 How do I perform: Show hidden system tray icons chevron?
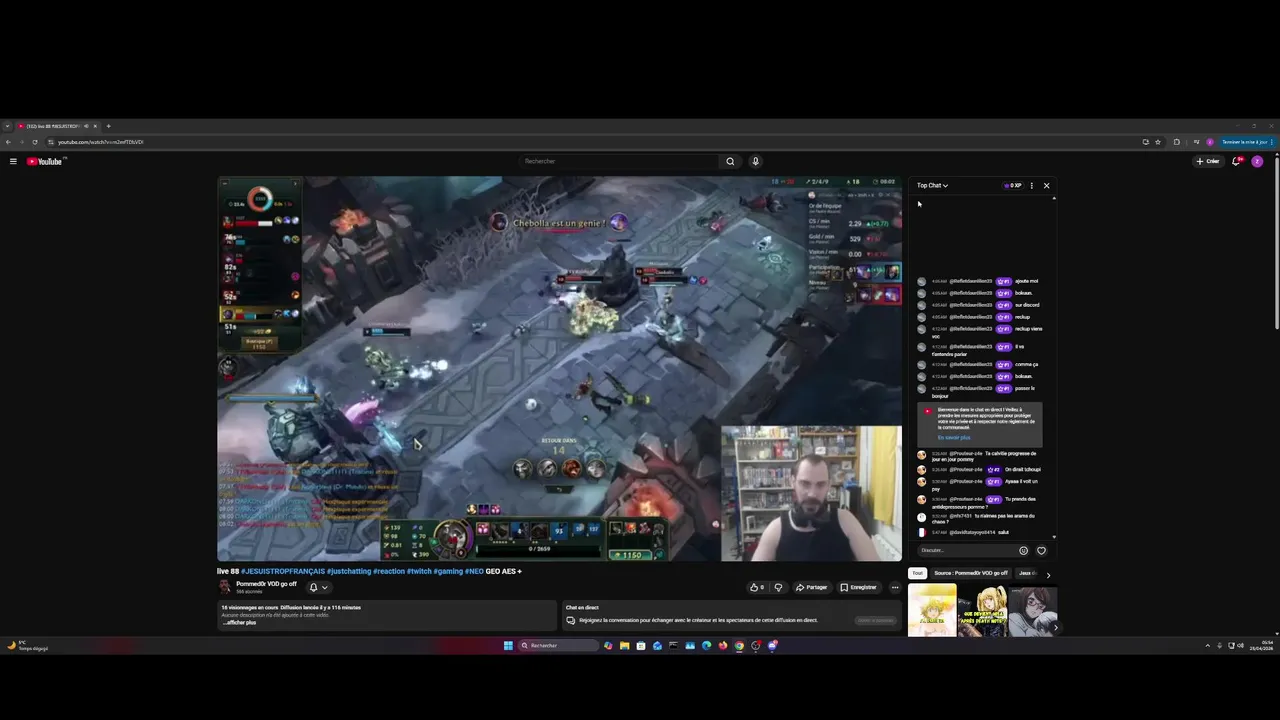pos(1207,646)
